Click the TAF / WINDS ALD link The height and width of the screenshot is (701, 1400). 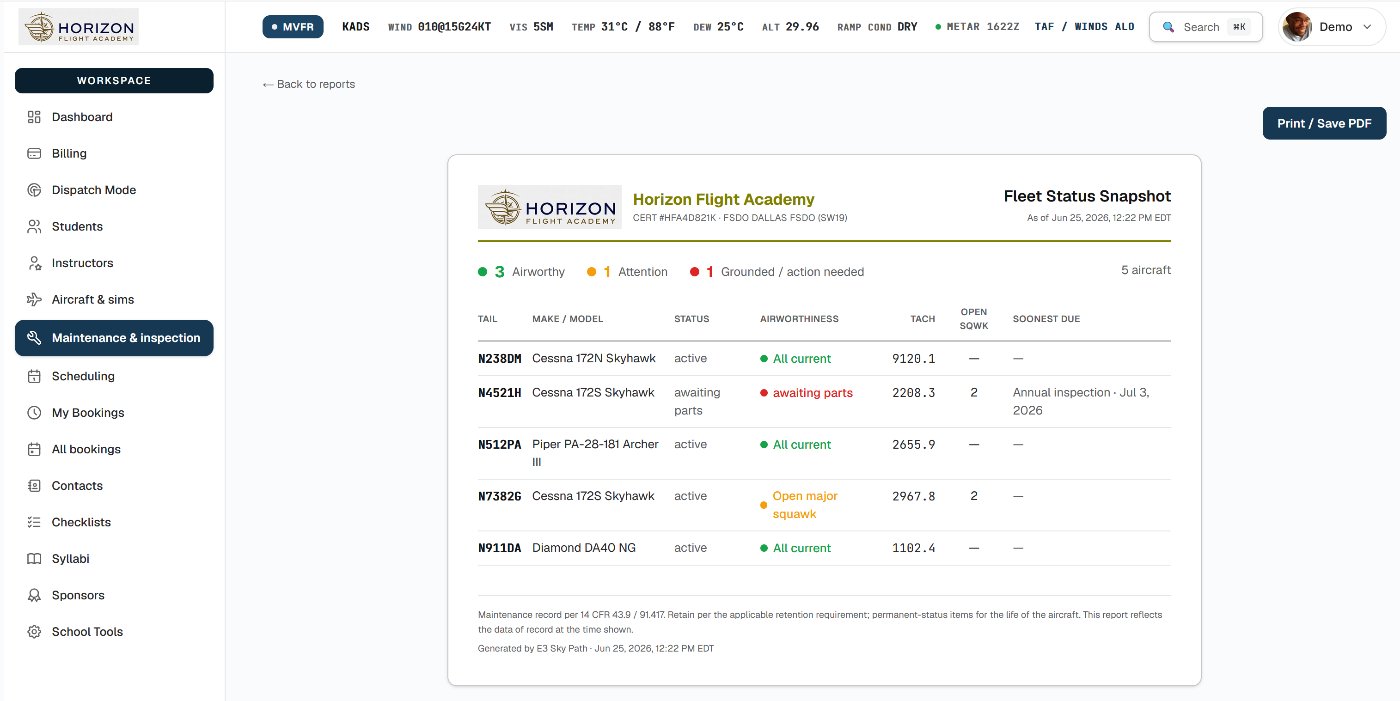[x=1084, y=27]
